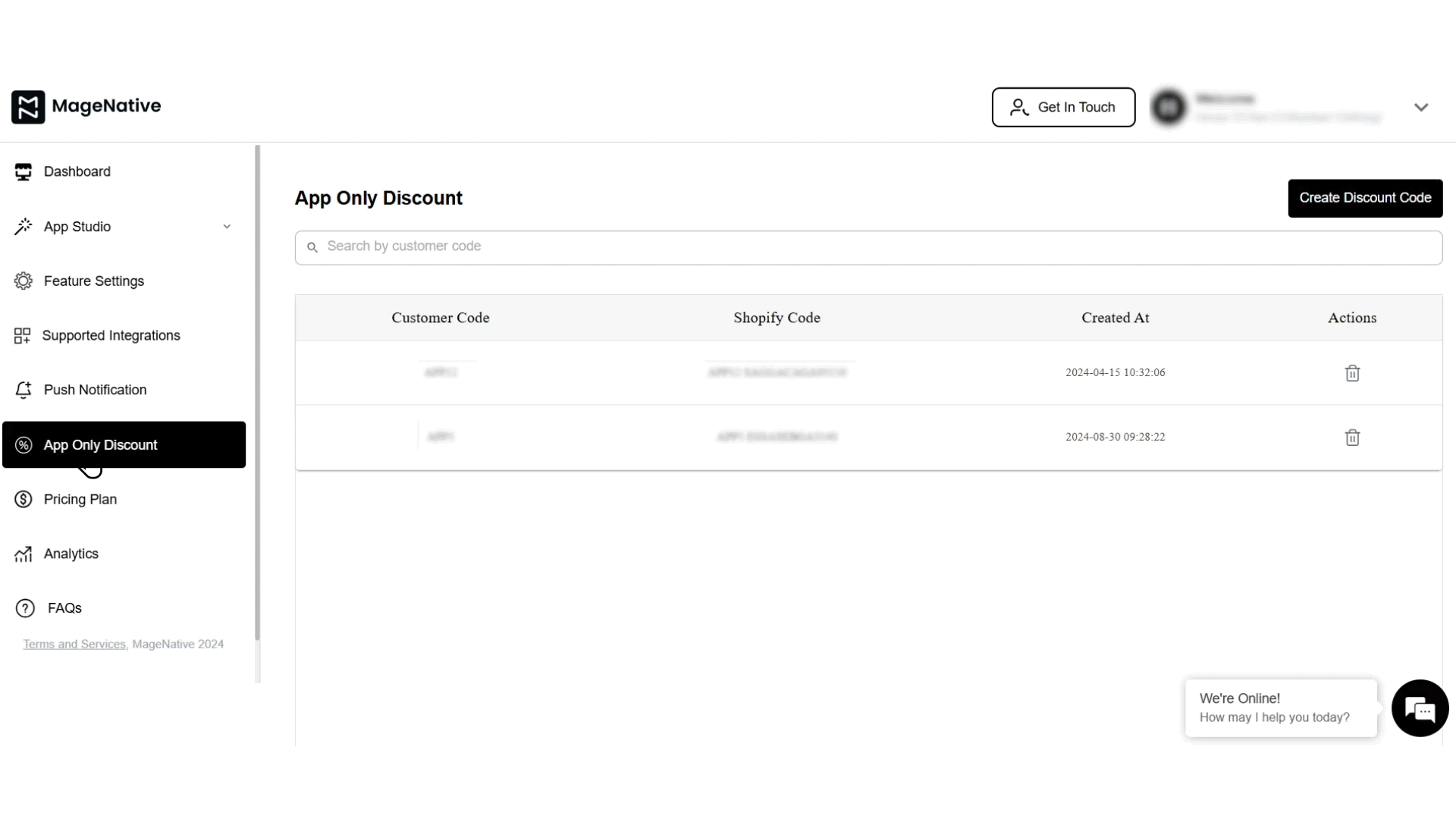
Task: Click the Dashboard sidebar icon
Action: click(x=24, y=171)
